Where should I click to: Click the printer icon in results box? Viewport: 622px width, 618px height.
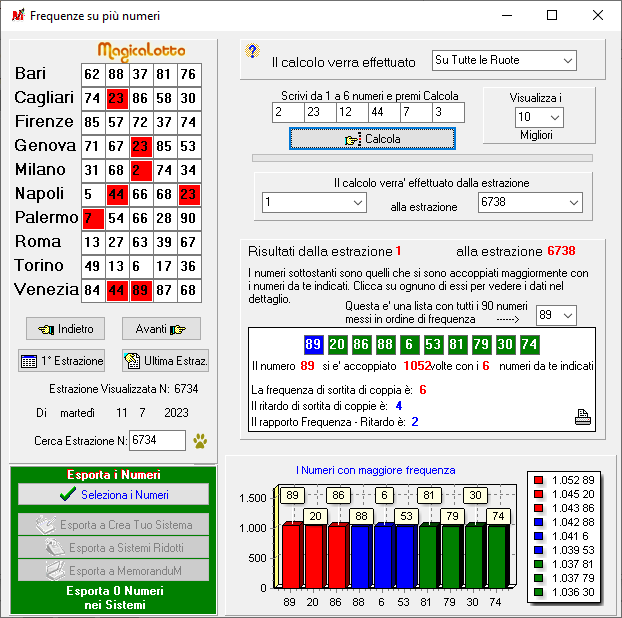[583, 418]
